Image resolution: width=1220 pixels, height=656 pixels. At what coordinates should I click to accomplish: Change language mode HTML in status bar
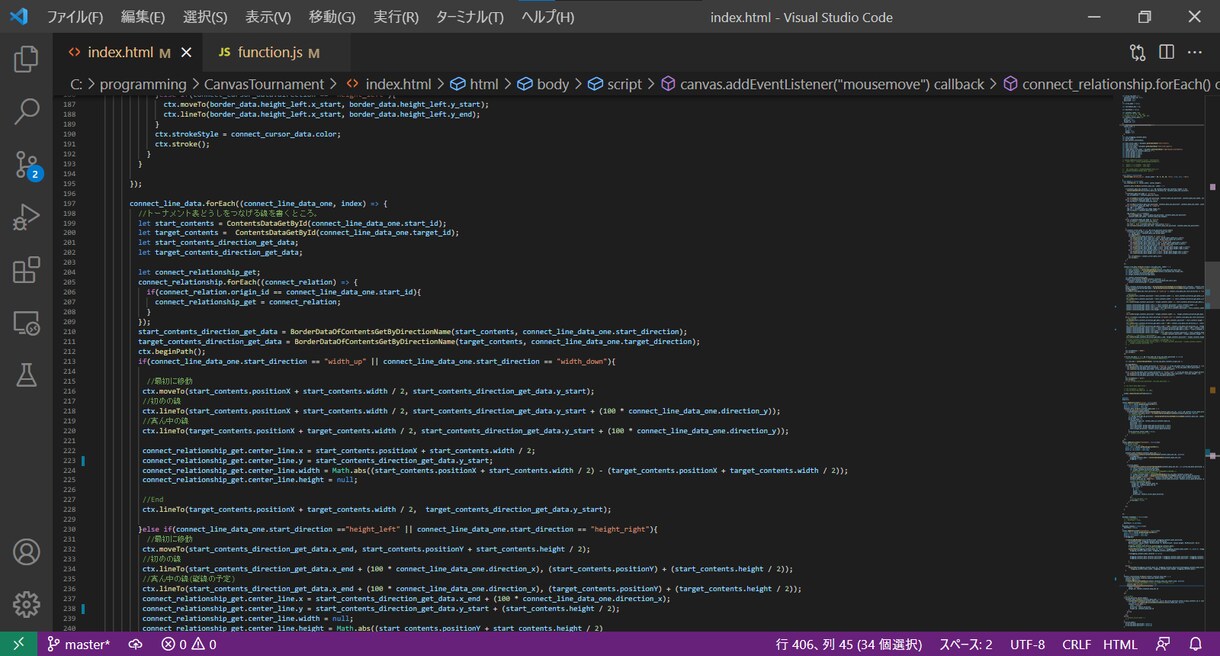pyautogui.click(x=1120, y=644)
